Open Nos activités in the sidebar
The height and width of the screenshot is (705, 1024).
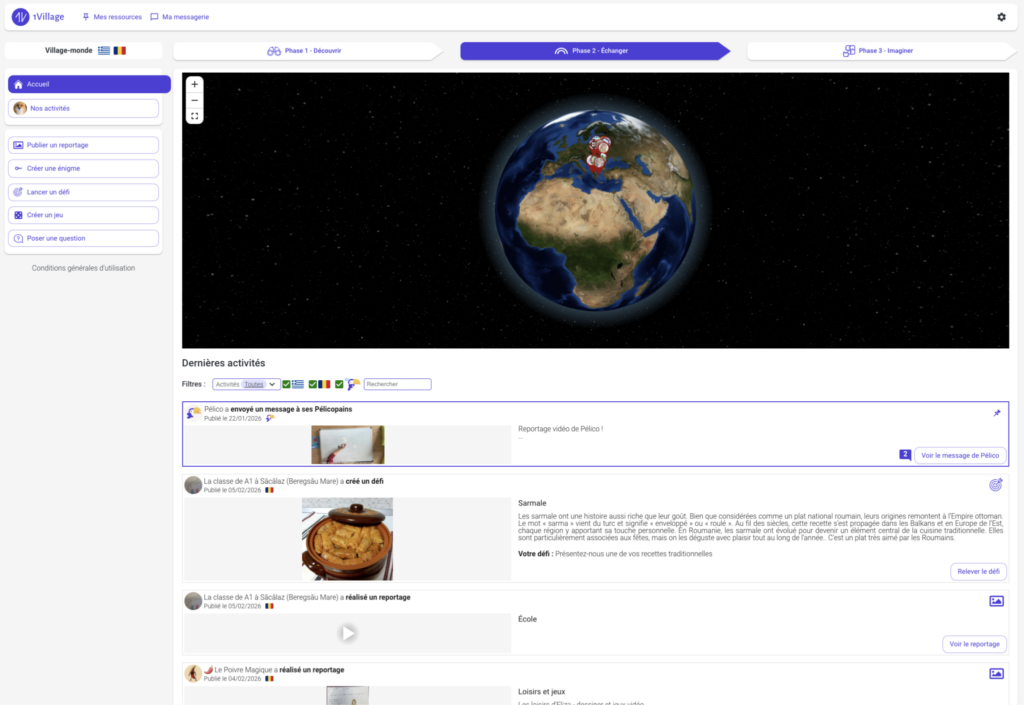tap(84, 108)
